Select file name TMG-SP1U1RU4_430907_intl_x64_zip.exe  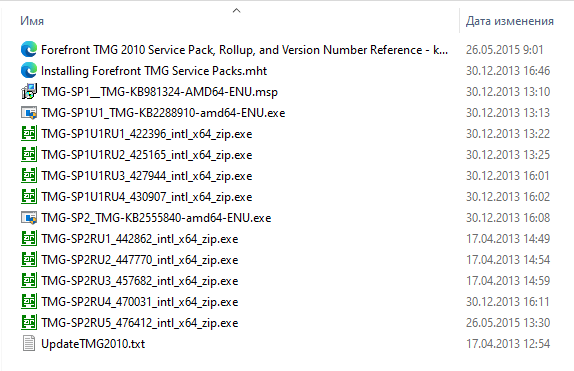(146, 197)
